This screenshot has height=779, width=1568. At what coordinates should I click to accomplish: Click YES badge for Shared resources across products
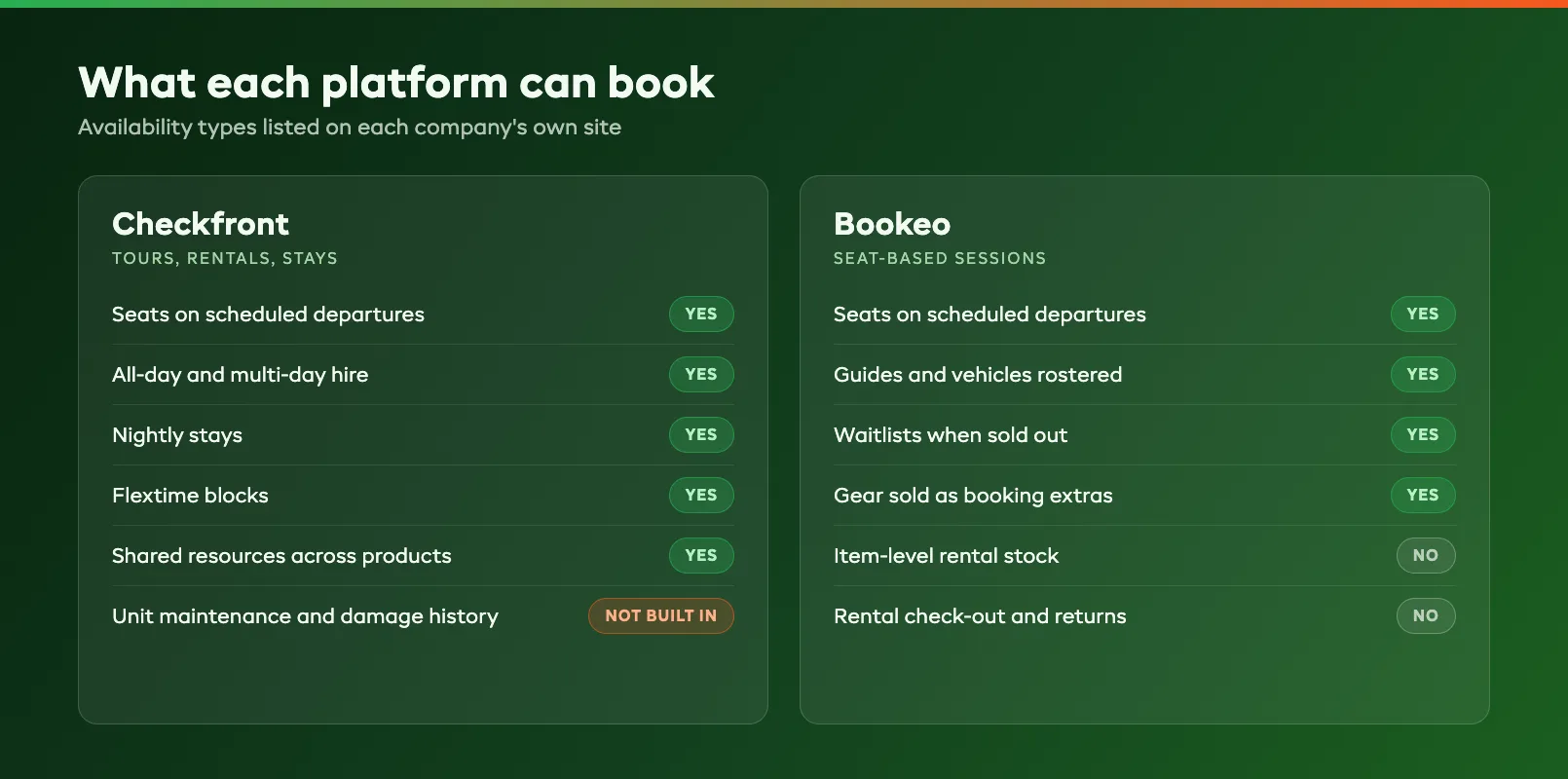[x=701, y=555]
